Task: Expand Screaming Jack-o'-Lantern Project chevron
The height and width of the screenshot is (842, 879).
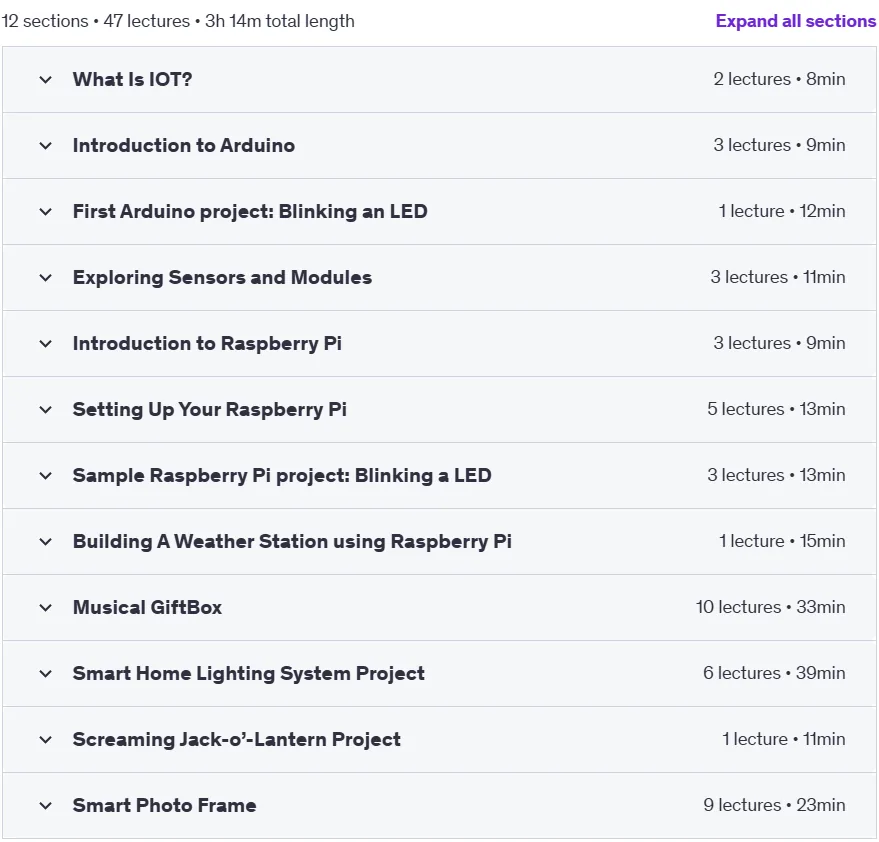Action: 46,740
